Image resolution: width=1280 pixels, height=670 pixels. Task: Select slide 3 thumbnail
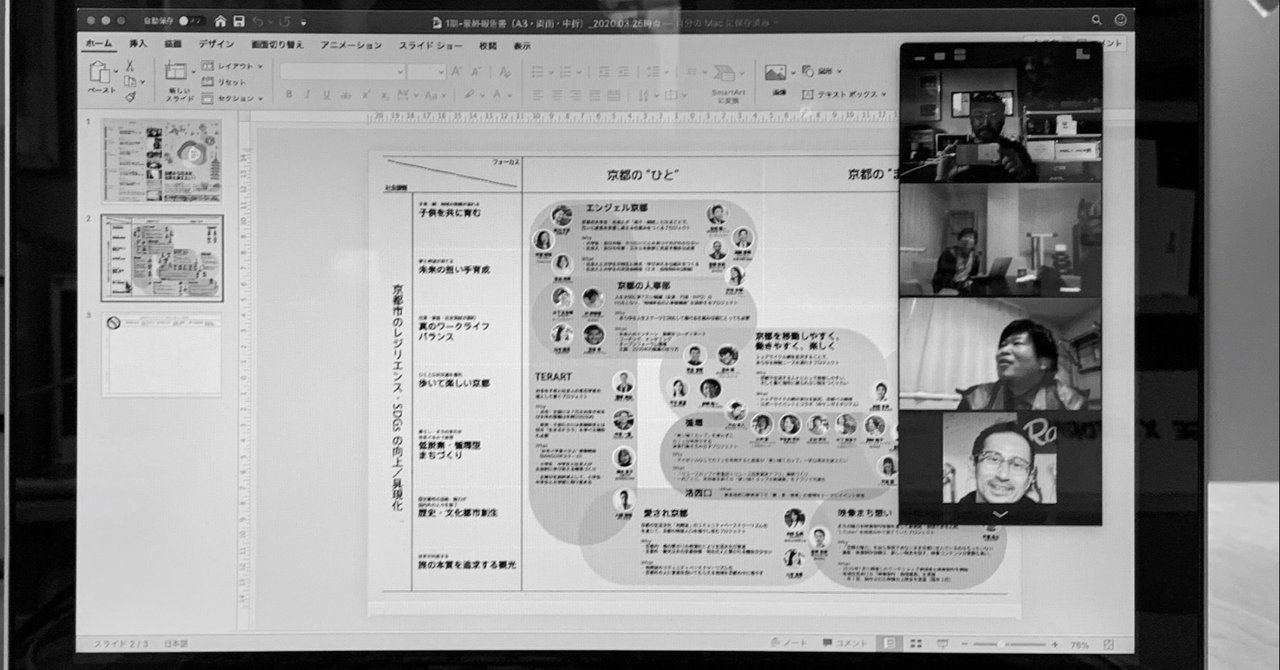162,353
